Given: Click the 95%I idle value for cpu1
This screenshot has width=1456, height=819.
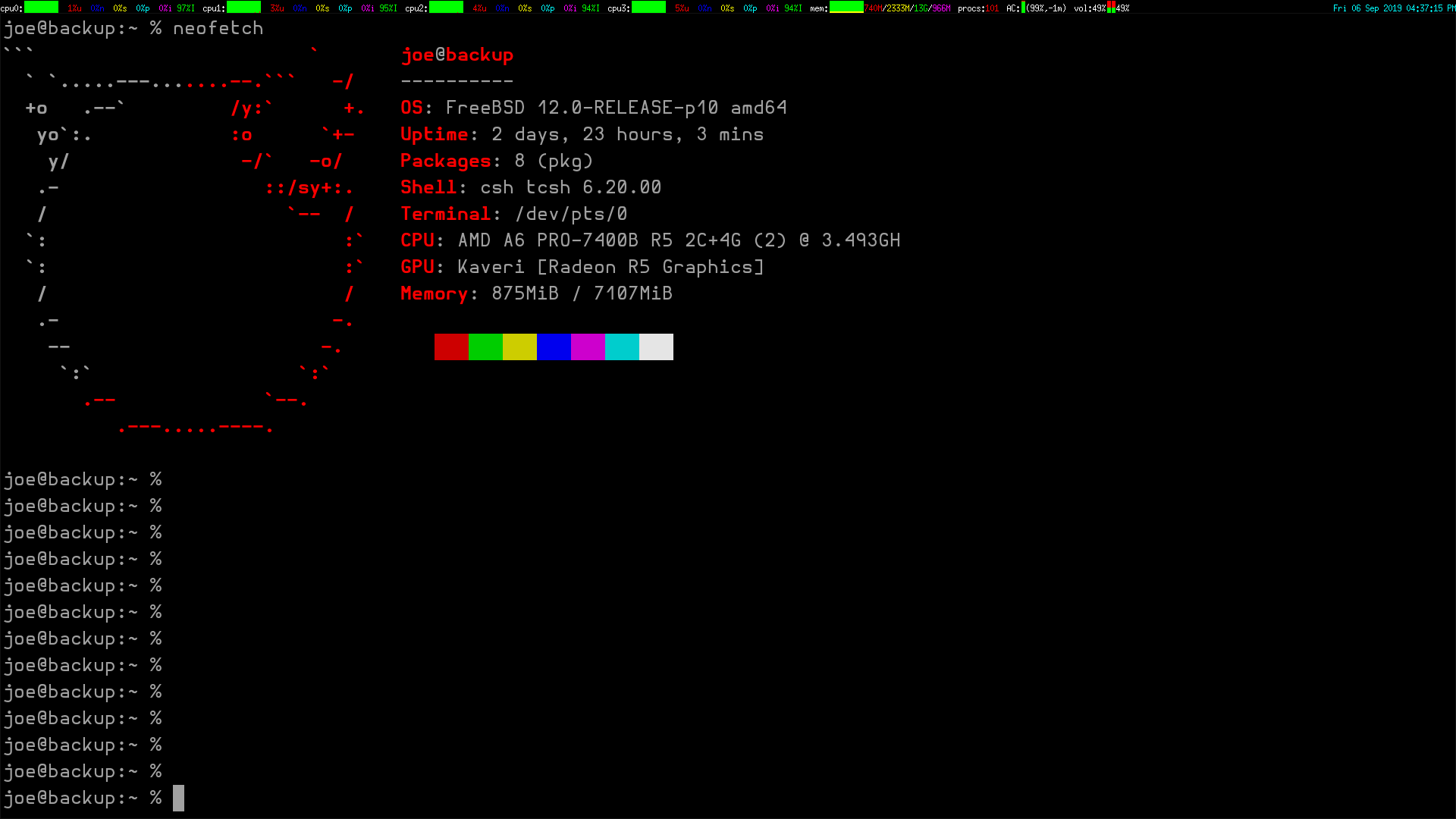Looking at the screenshot, I should (x=388, y=8).
